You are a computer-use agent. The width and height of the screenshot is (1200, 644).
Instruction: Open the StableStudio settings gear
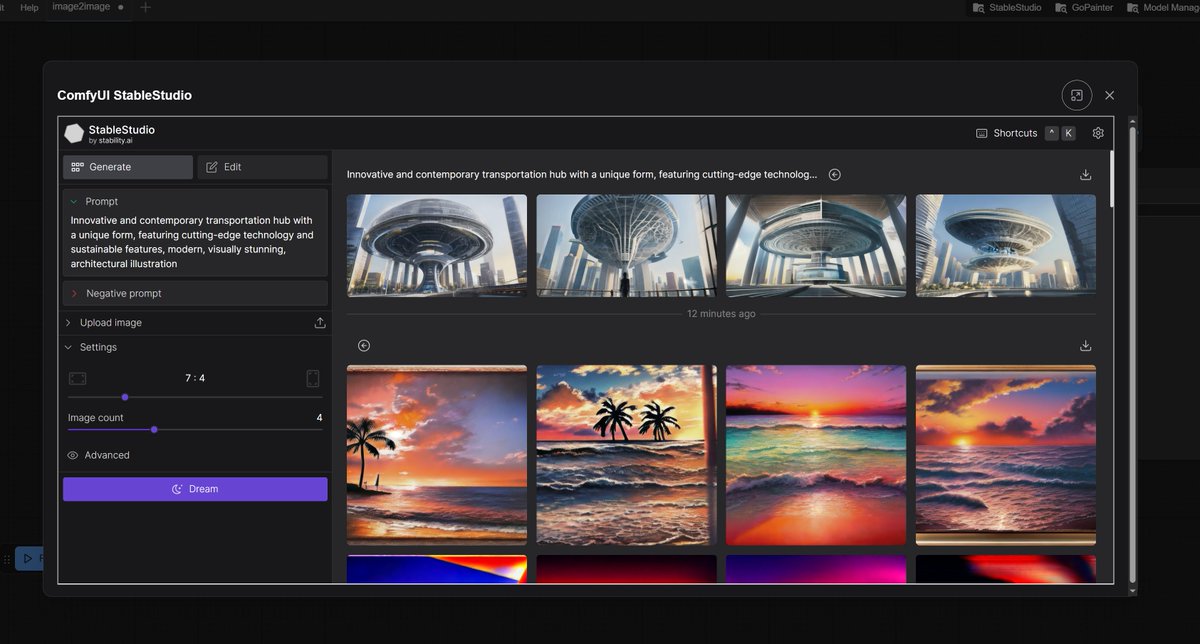click(1098, 133)
